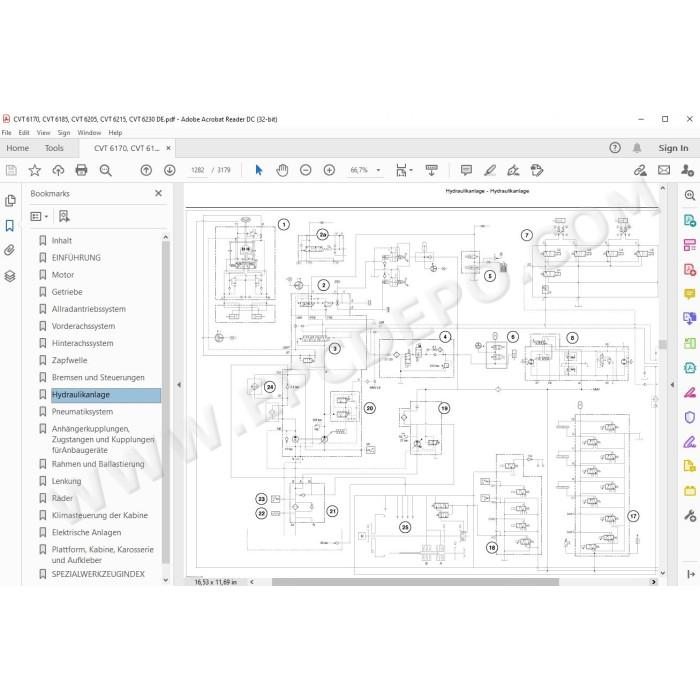The height and width of the screenshot is (700, 700).
Task: Expand the bookmarks options menu dropdown
Action: click(39, 217)
